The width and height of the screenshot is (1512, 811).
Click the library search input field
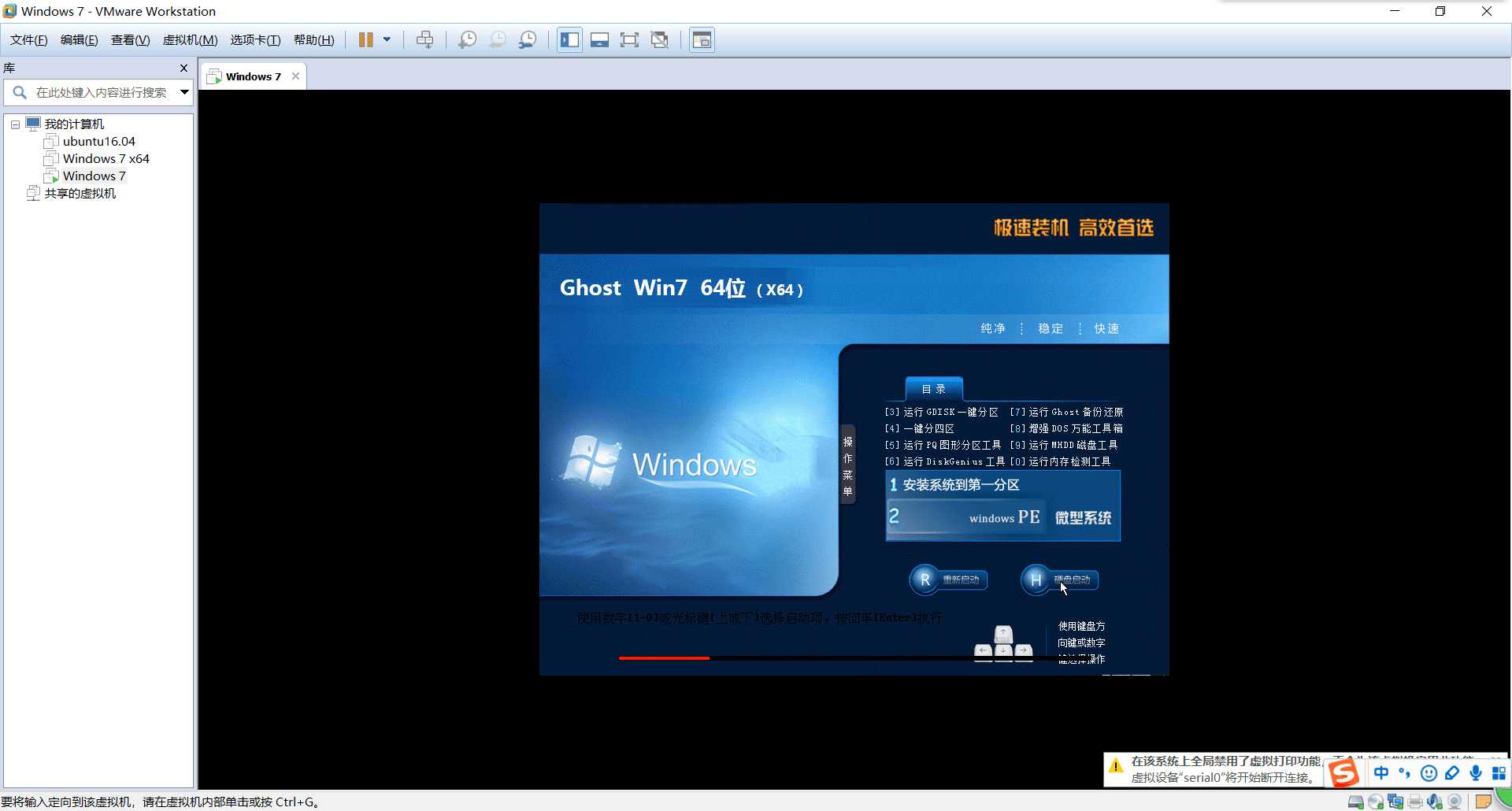[98, 93]
